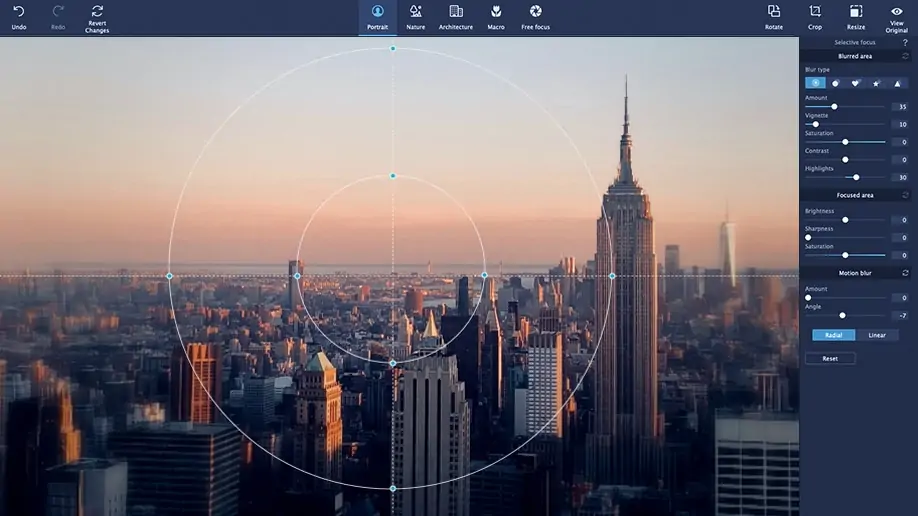The image size is (918, 516).
Task: Click the Brightness value field
Action: pyautogui.click(x=900, y=220)
